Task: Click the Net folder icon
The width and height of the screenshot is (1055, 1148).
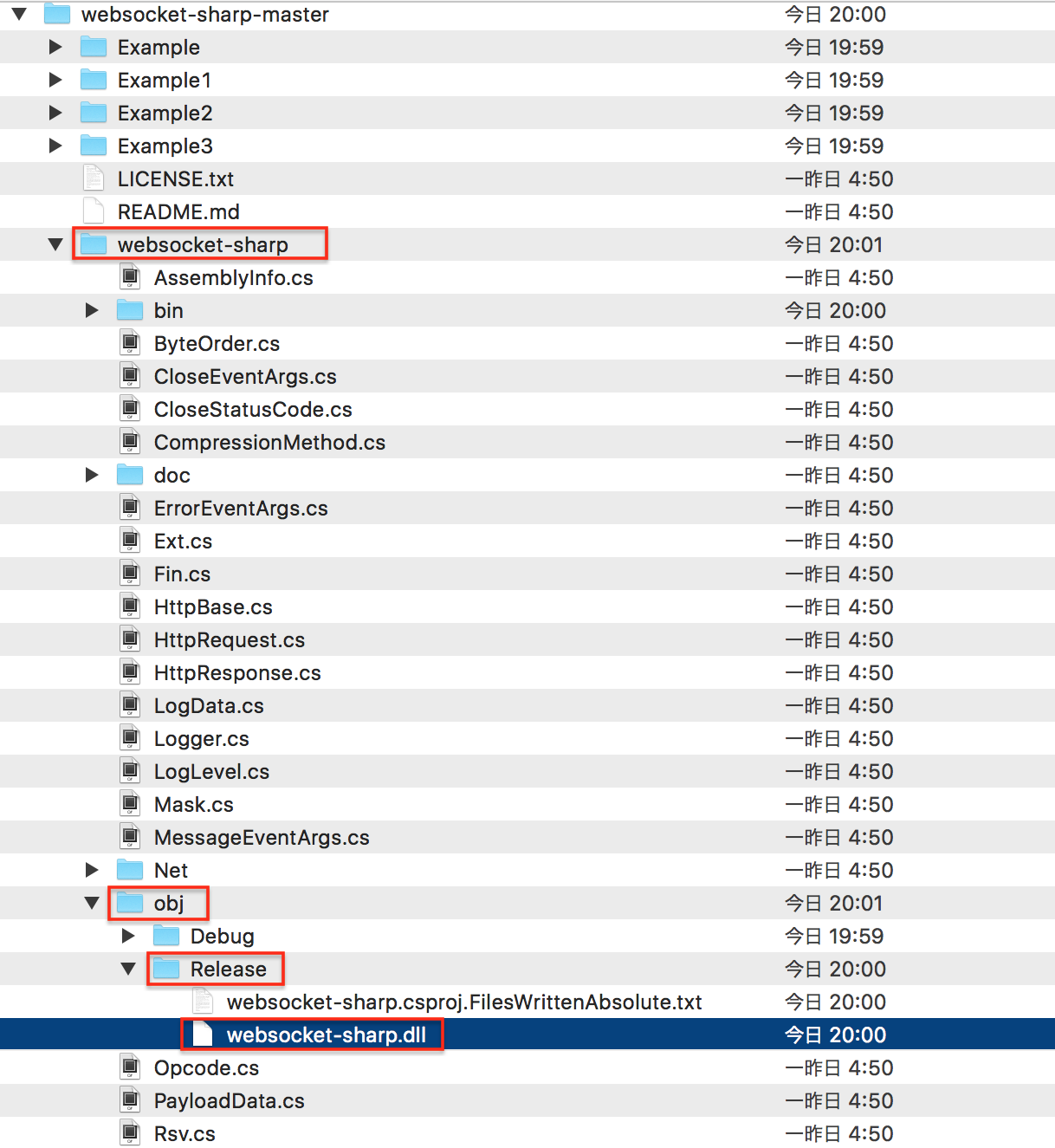Action: pyautogui.click(x=129, y=870)
